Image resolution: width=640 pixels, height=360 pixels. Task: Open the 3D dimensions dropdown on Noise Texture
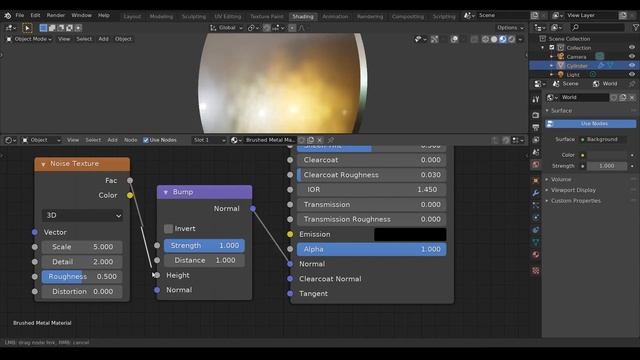tap(82, 215)
